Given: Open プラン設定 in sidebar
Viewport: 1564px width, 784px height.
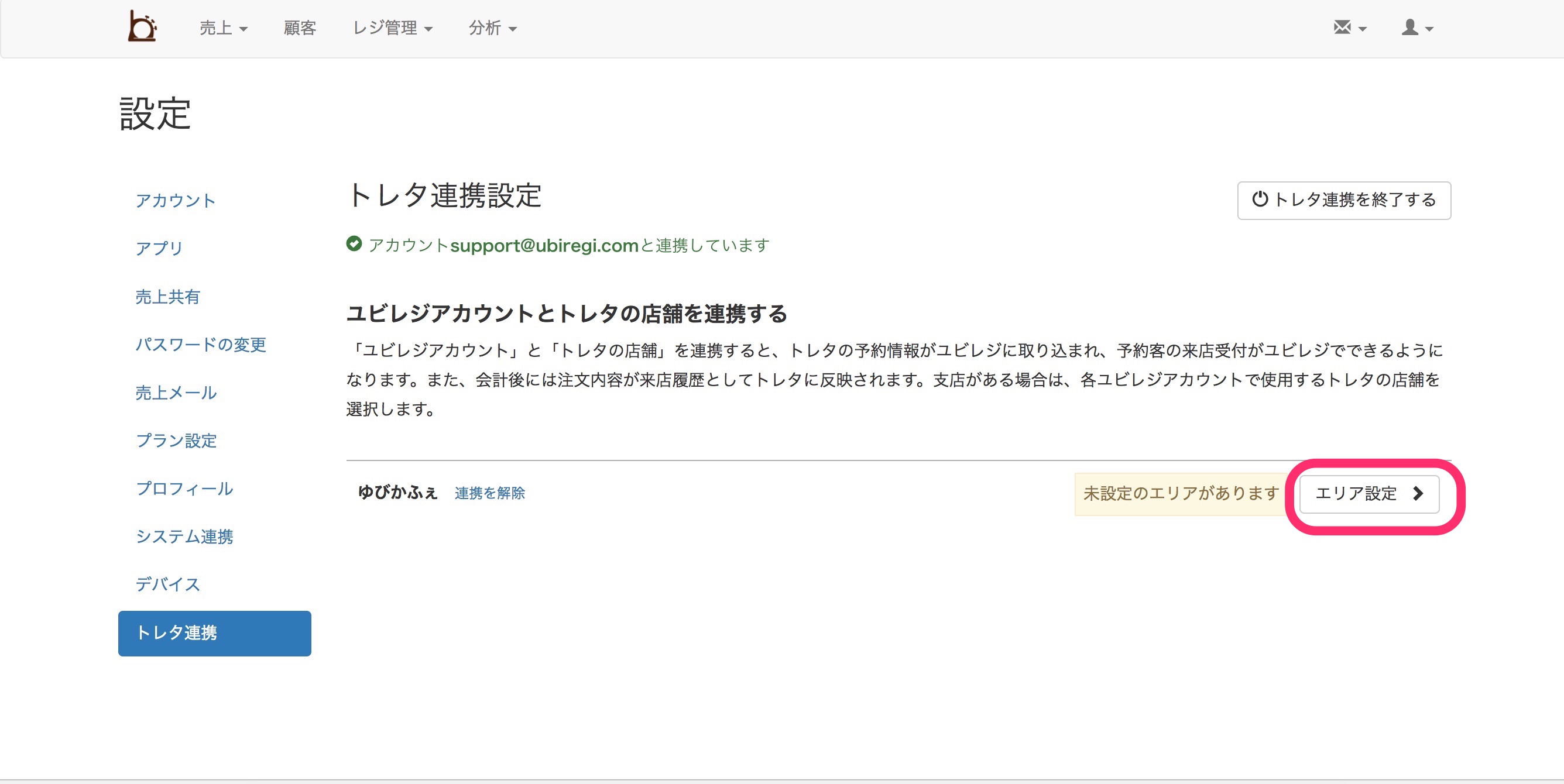Looking at the screenshot, I should point(176,441).
